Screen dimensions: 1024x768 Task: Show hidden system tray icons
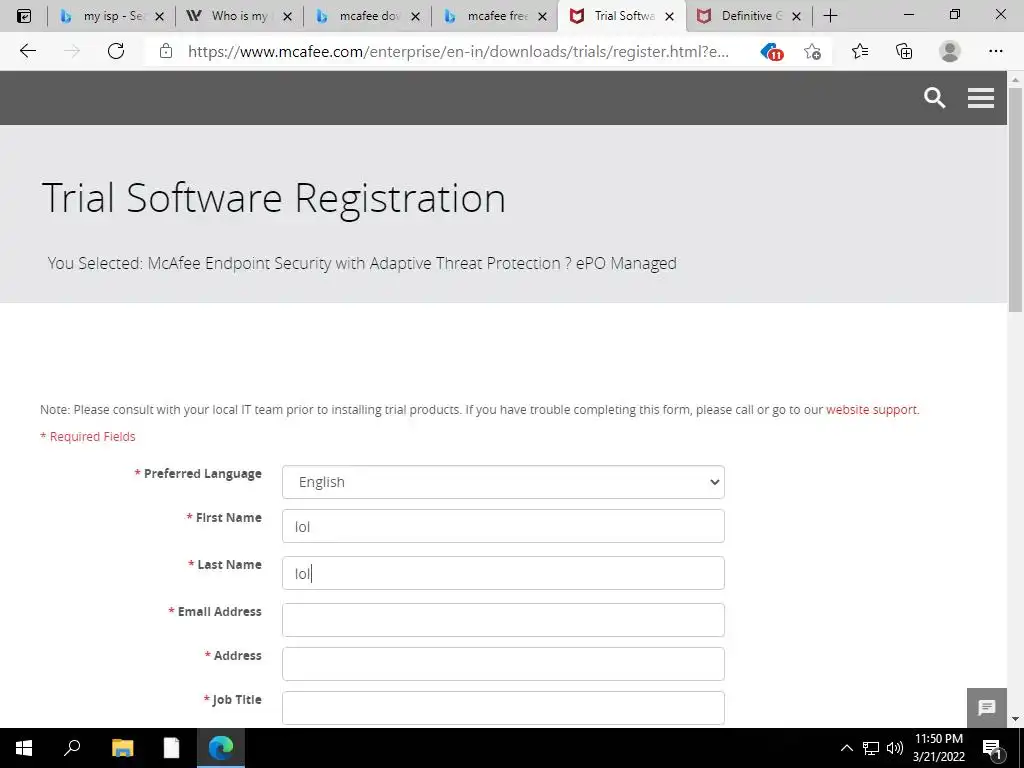point(846,748)
